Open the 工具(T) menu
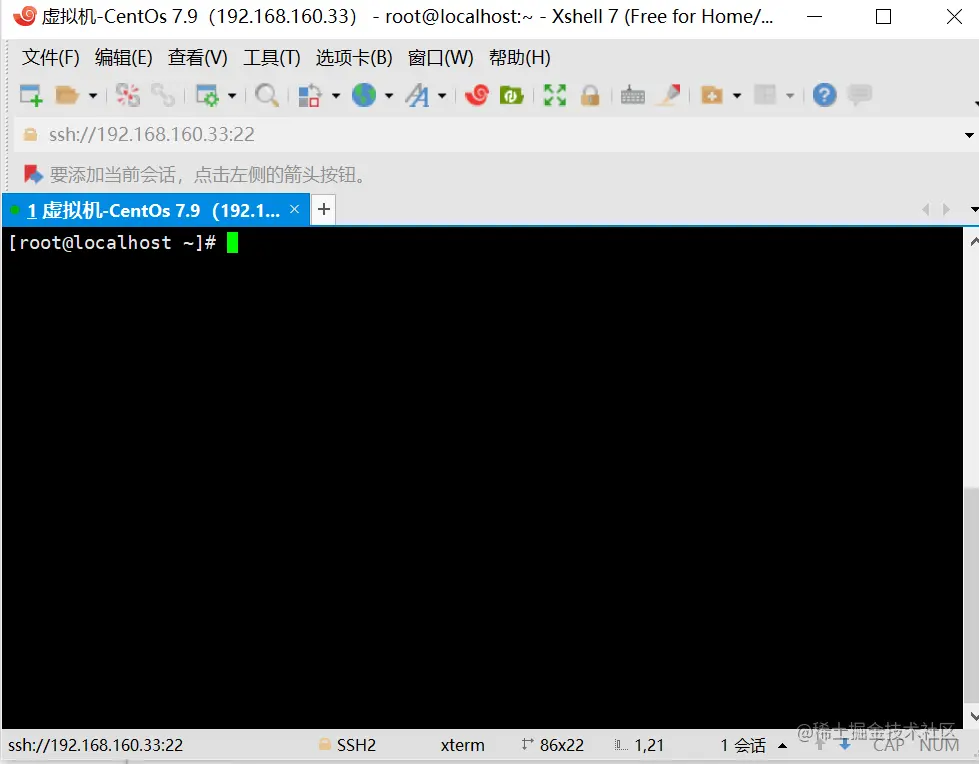The width and height of the screenshot is (979, 764). pyautogui.click(x=272, y=57)
